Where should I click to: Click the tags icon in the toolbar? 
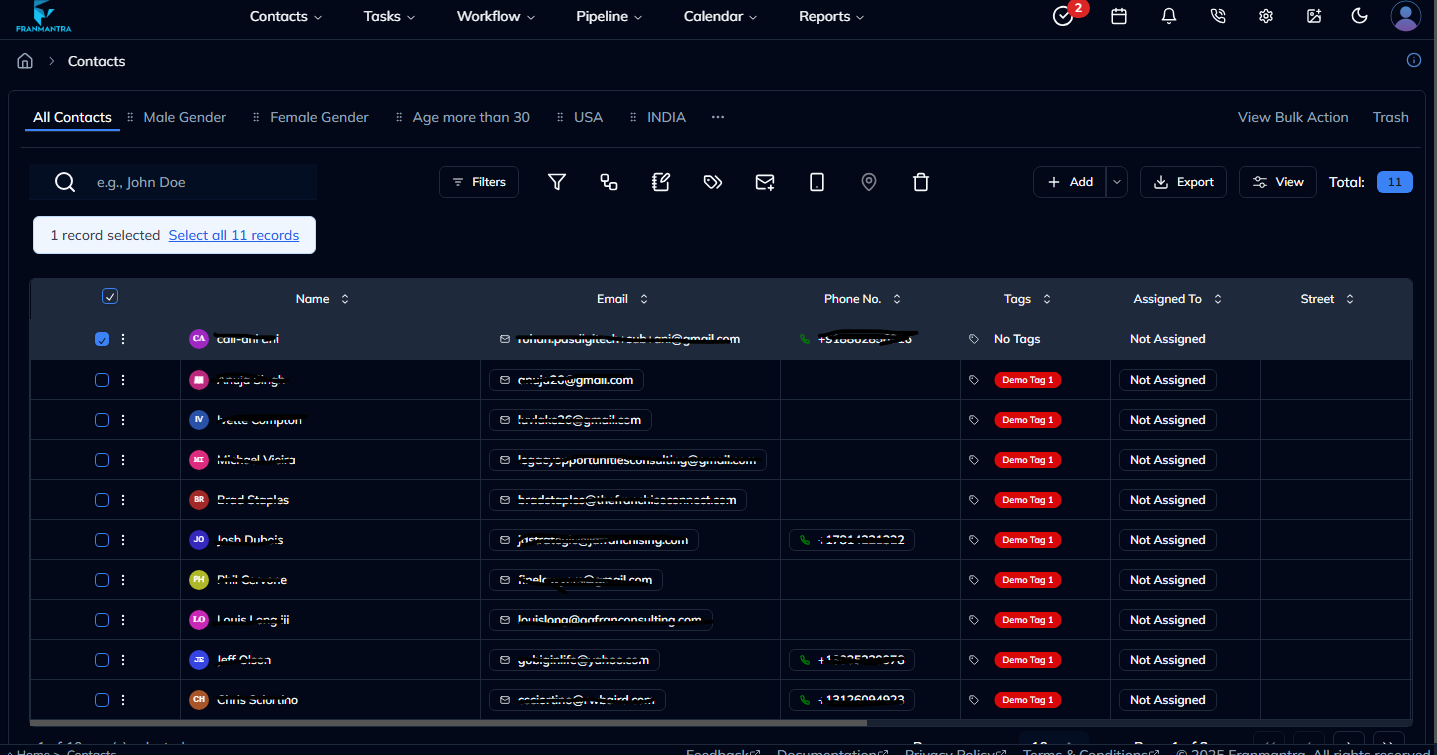pos(713,182)
